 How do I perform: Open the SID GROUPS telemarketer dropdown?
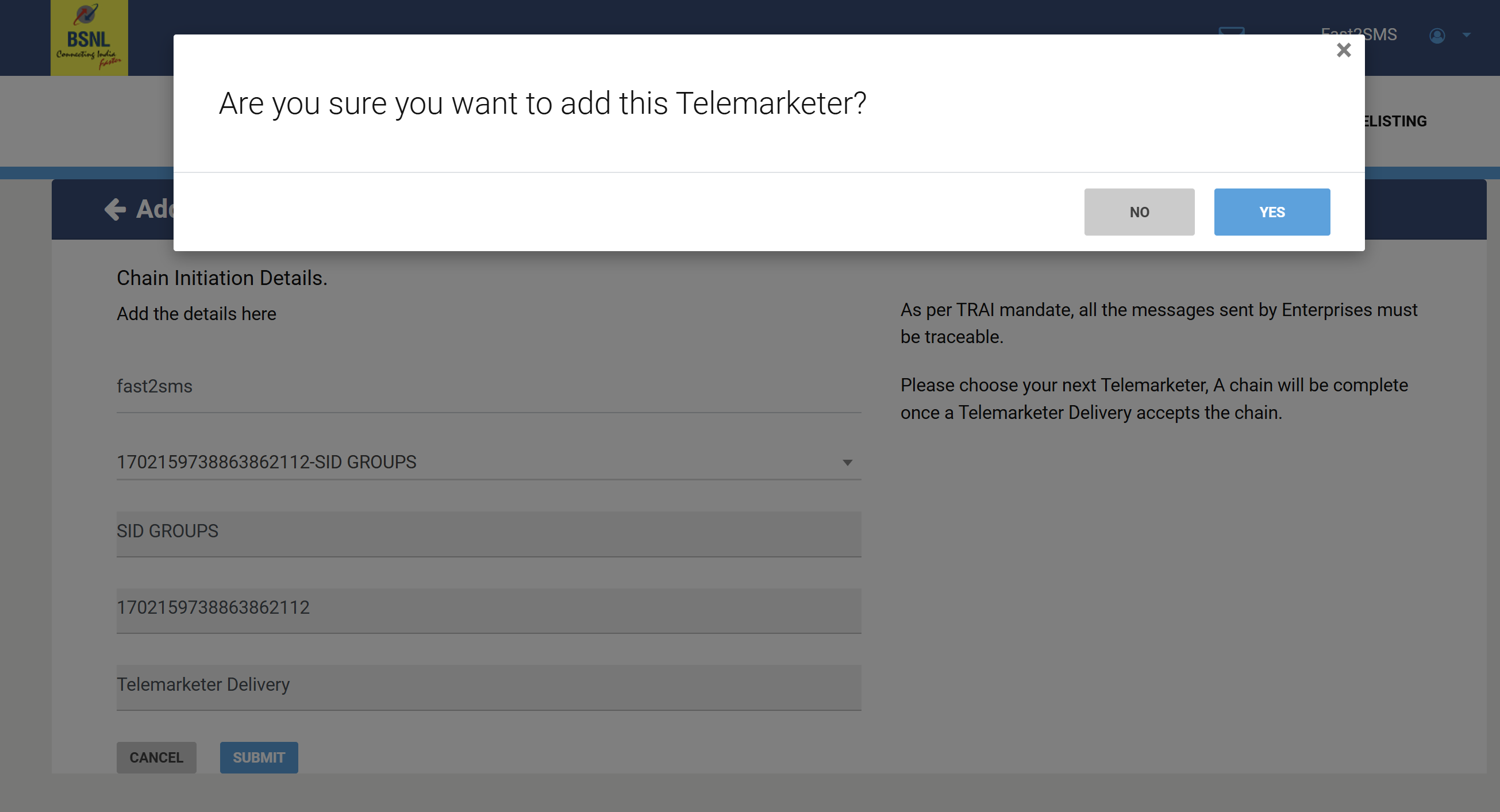489,461
